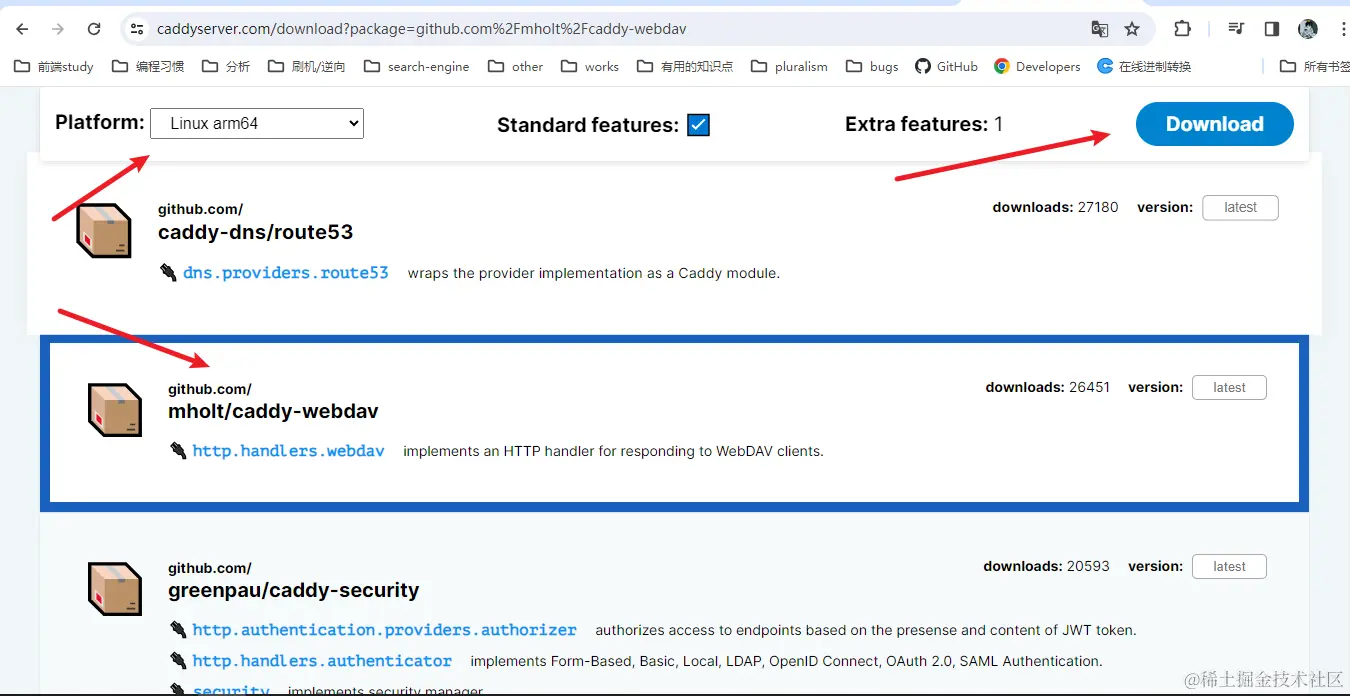Image resolution: width=1350 pixels, height=696 pixels.
Task: Open media control icon in toolbar
Action: [1236, 29]
